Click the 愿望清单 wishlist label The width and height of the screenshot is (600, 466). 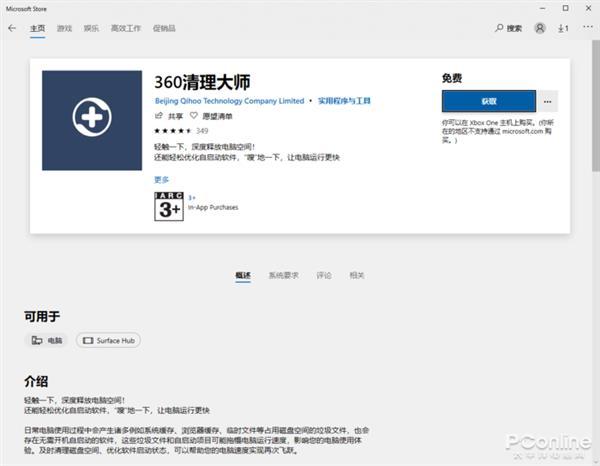tap(217, 116)
